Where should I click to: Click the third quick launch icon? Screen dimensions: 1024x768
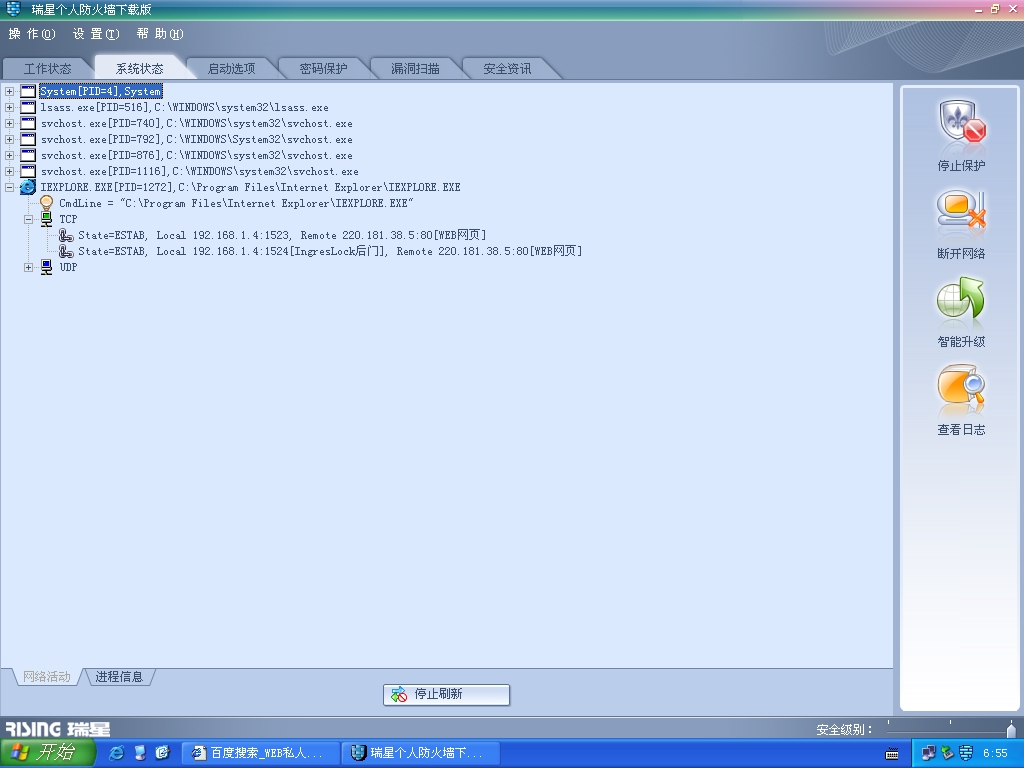[162, 753]
